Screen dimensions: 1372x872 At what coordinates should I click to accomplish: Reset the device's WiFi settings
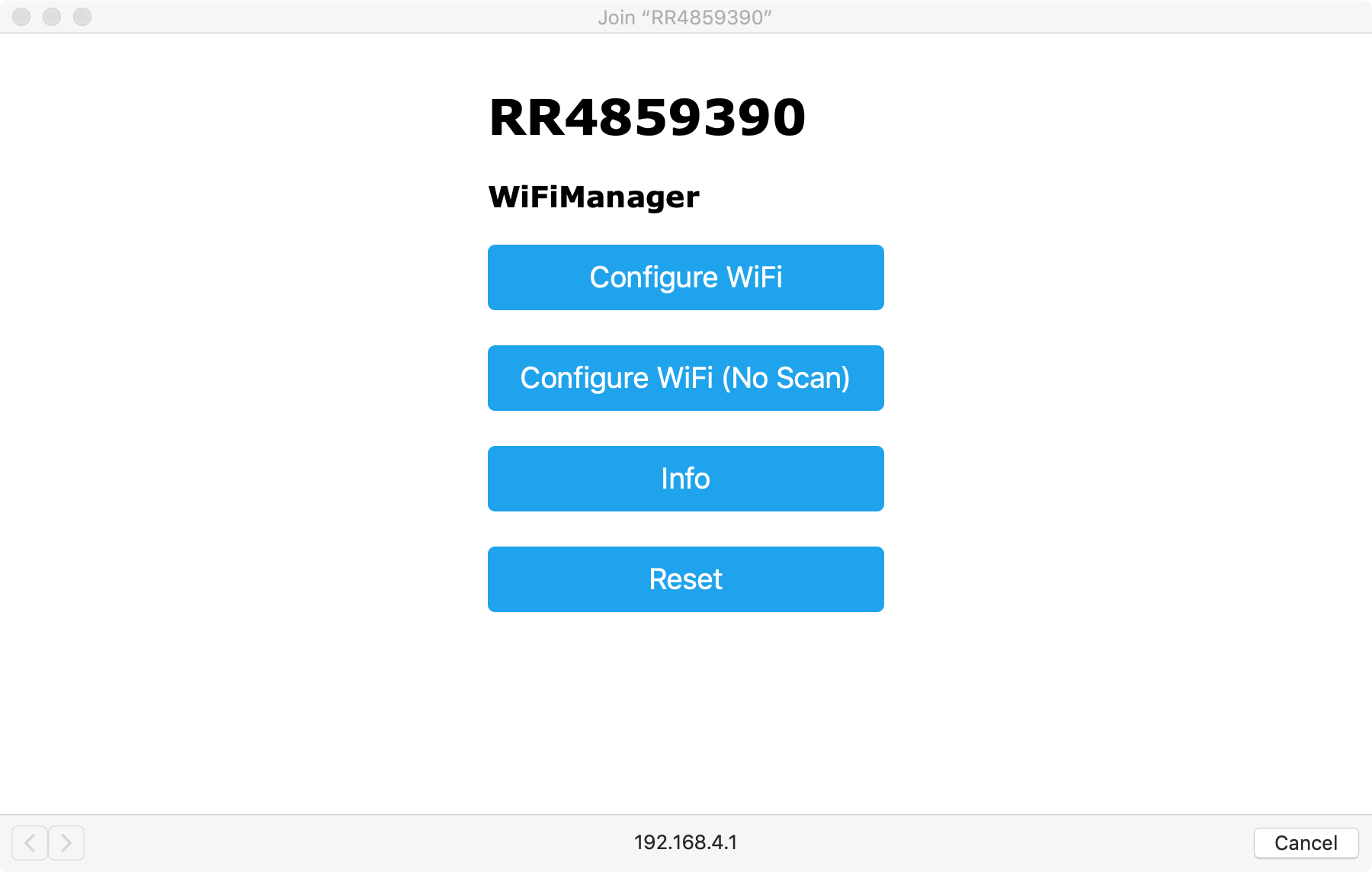pyautogui.click(x=686, y=579)
